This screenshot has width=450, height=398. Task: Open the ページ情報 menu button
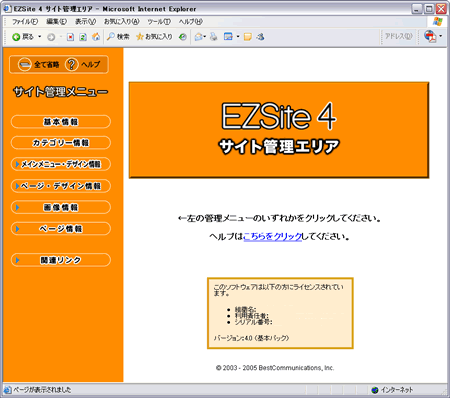61,229
